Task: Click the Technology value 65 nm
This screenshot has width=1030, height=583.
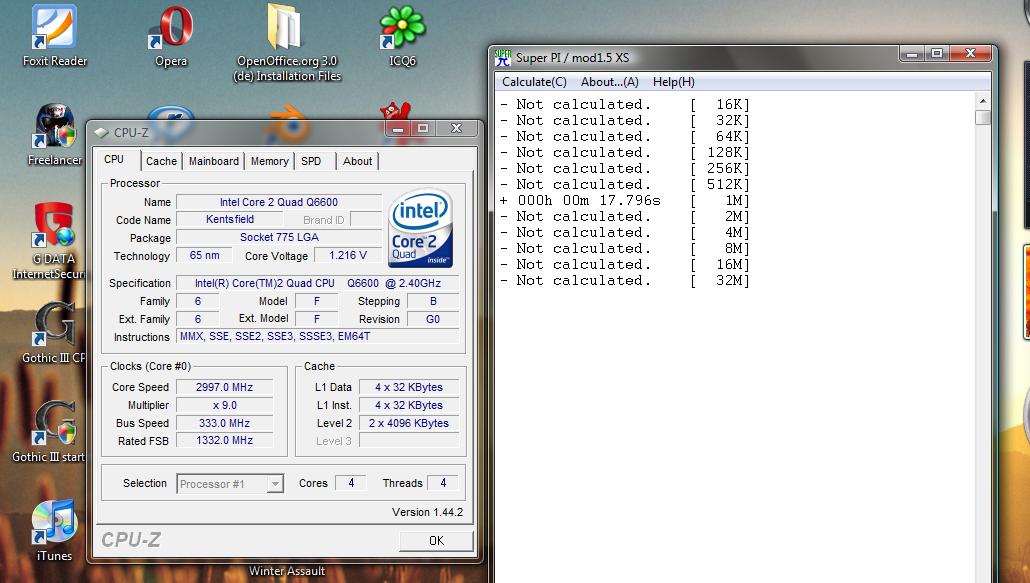Action: click(204, 255)
